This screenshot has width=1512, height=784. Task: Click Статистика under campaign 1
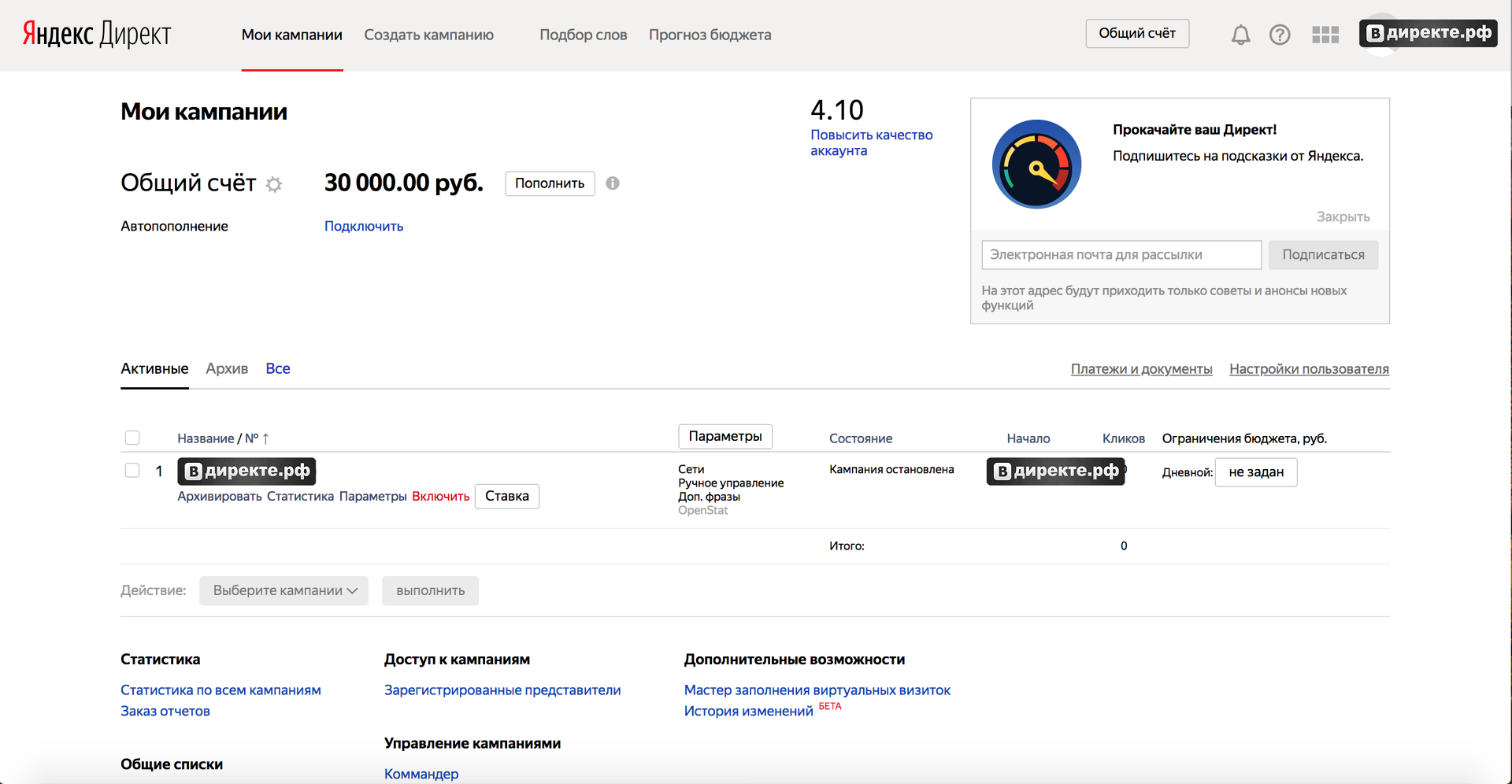[x=300, y=497]
